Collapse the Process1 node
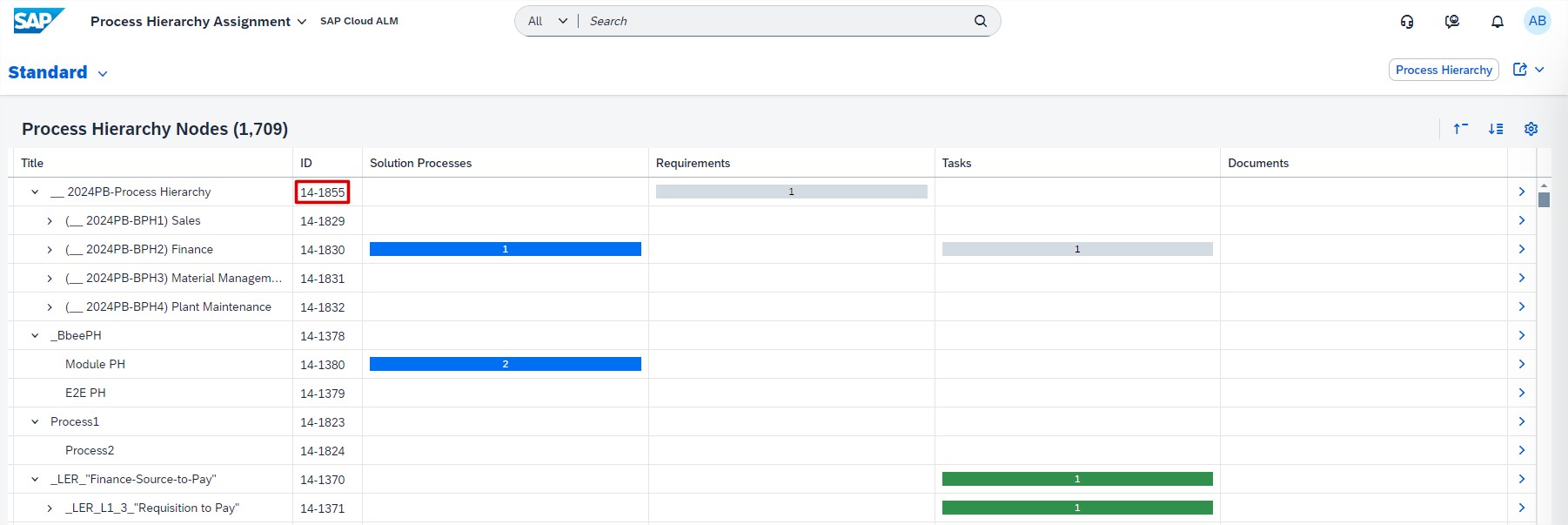Viewport: 1568px width, 525px height. click(x=35, y=421)
